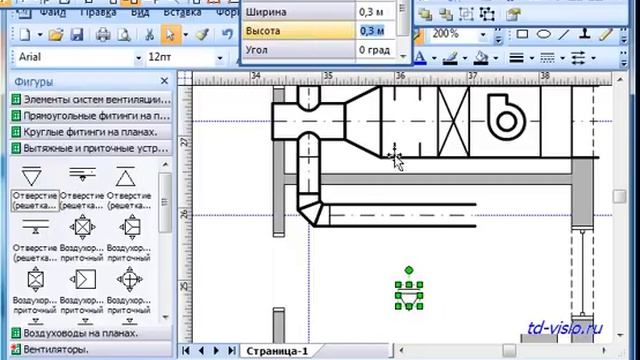This screenshot has width=640, height=360.
Task: Select the Rectangle drawing tool
Action: coord(522,34)
